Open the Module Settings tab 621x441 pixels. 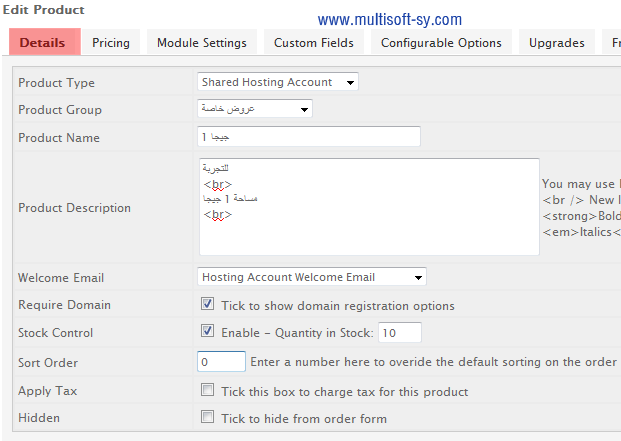click(202, 42)
